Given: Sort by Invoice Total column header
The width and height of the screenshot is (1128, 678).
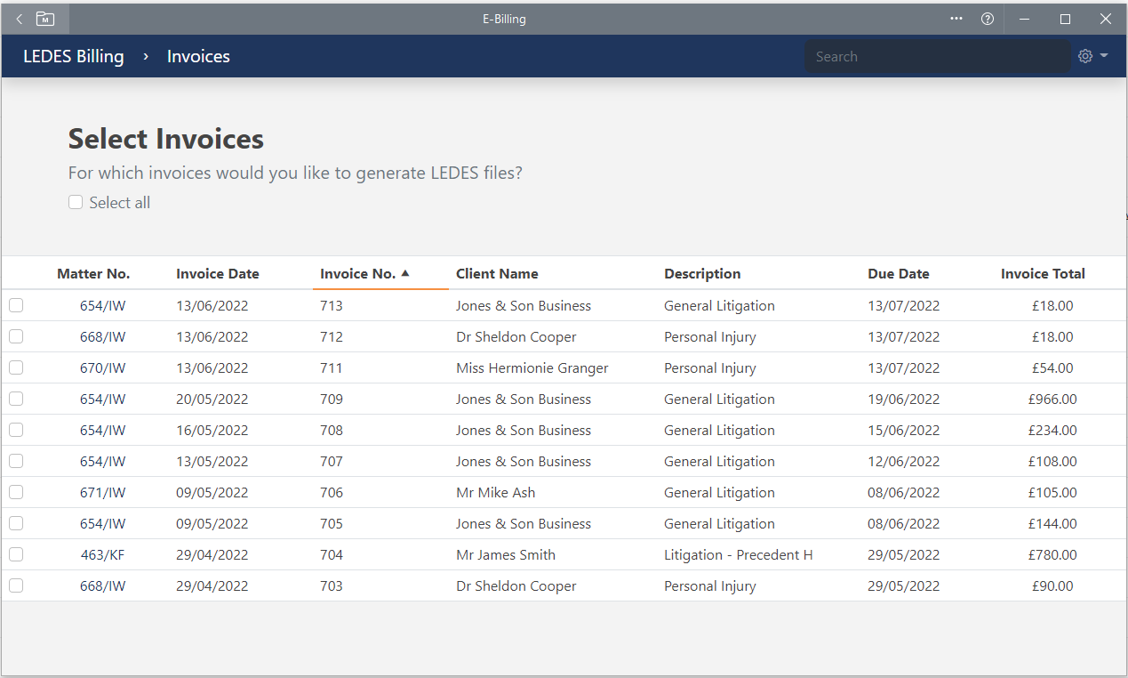Looking at the screenshot, I should tap(1042, 274).
